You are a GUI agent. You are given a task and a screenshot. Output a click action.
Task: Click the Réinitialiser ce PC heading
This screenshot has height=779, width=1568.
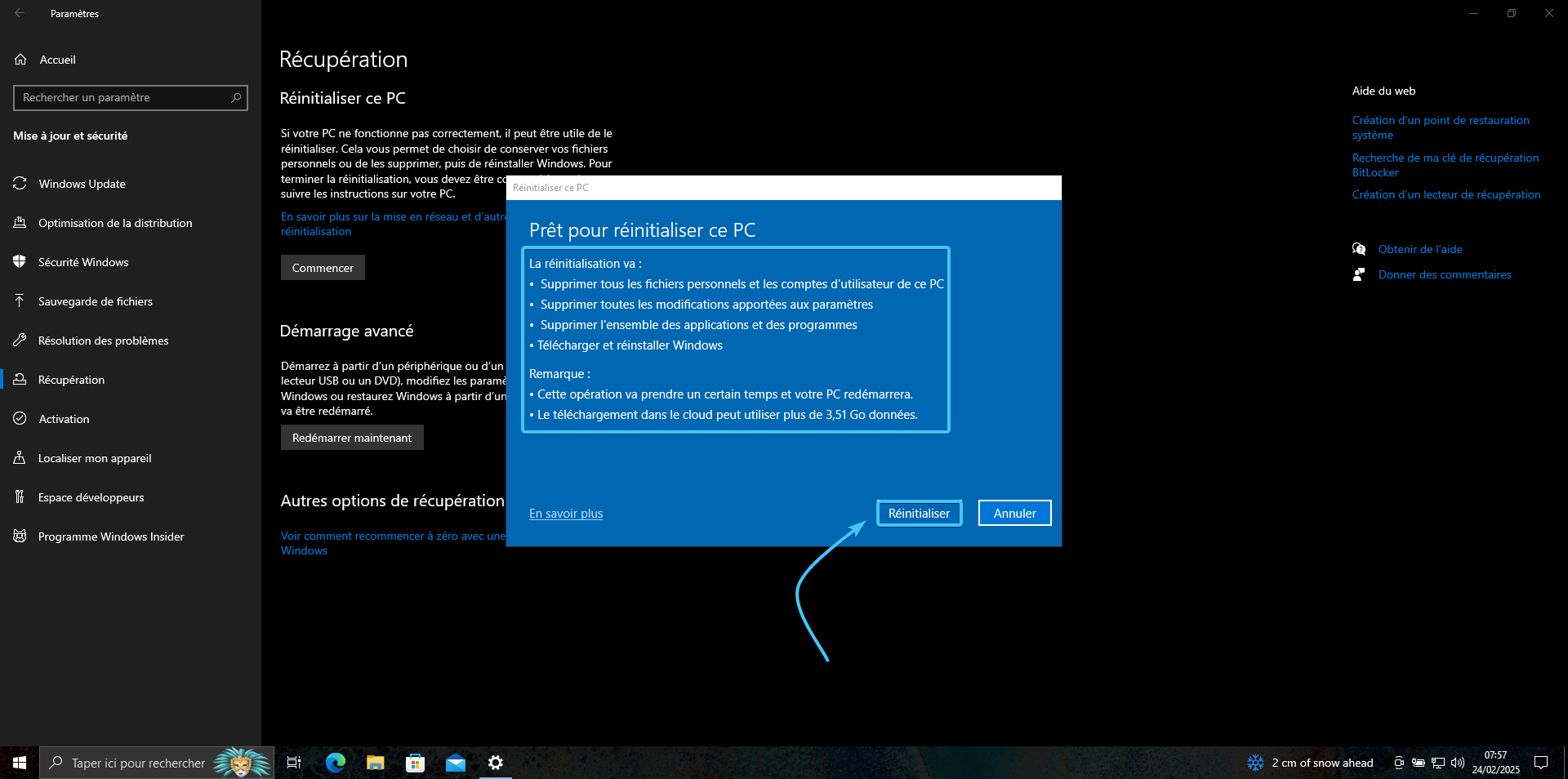pos(342,98)
